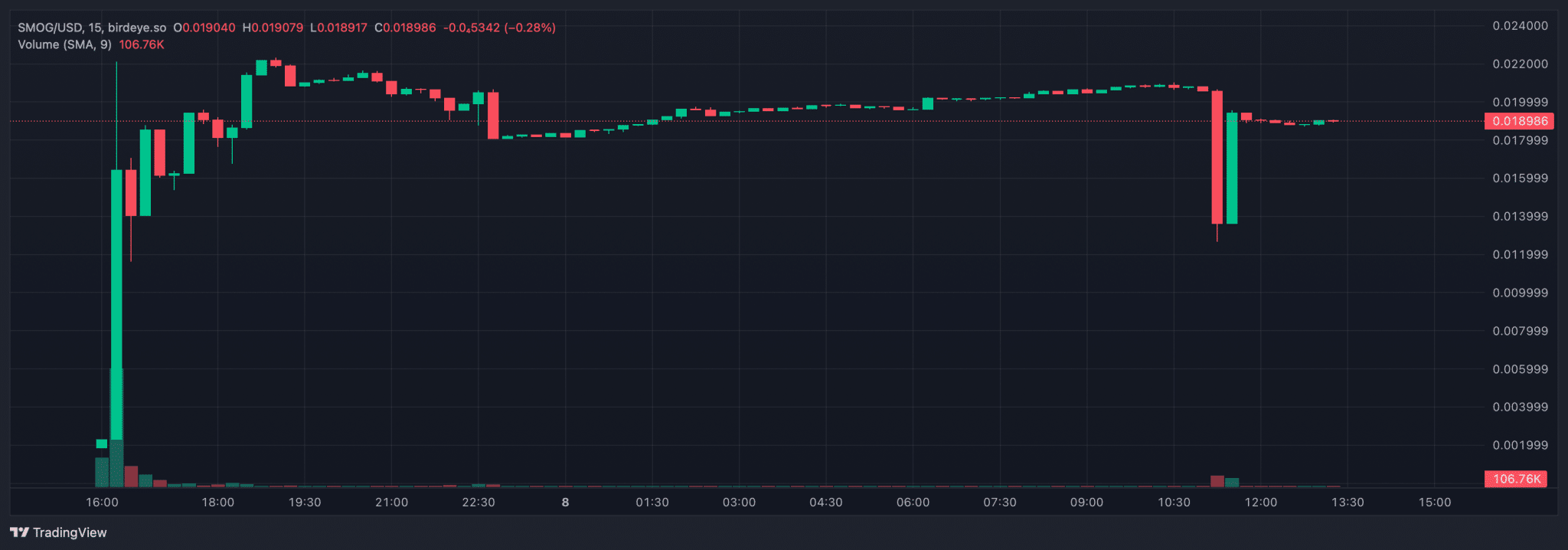Click the 0.005999 price axis label
The image size is (1568, 550).
point(1520,368)
